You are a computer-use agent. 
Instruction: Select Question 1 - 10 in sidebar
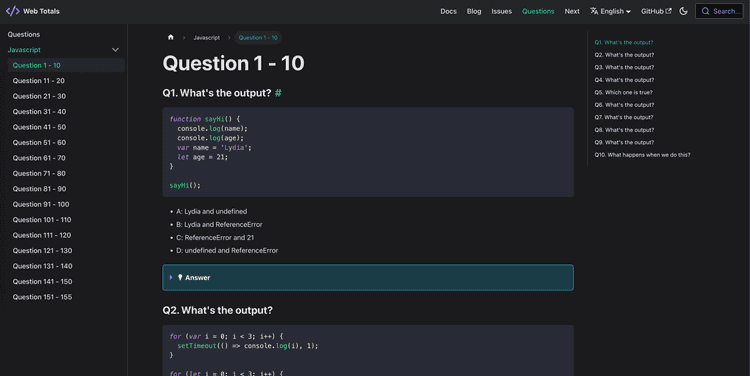click(66, 65)
